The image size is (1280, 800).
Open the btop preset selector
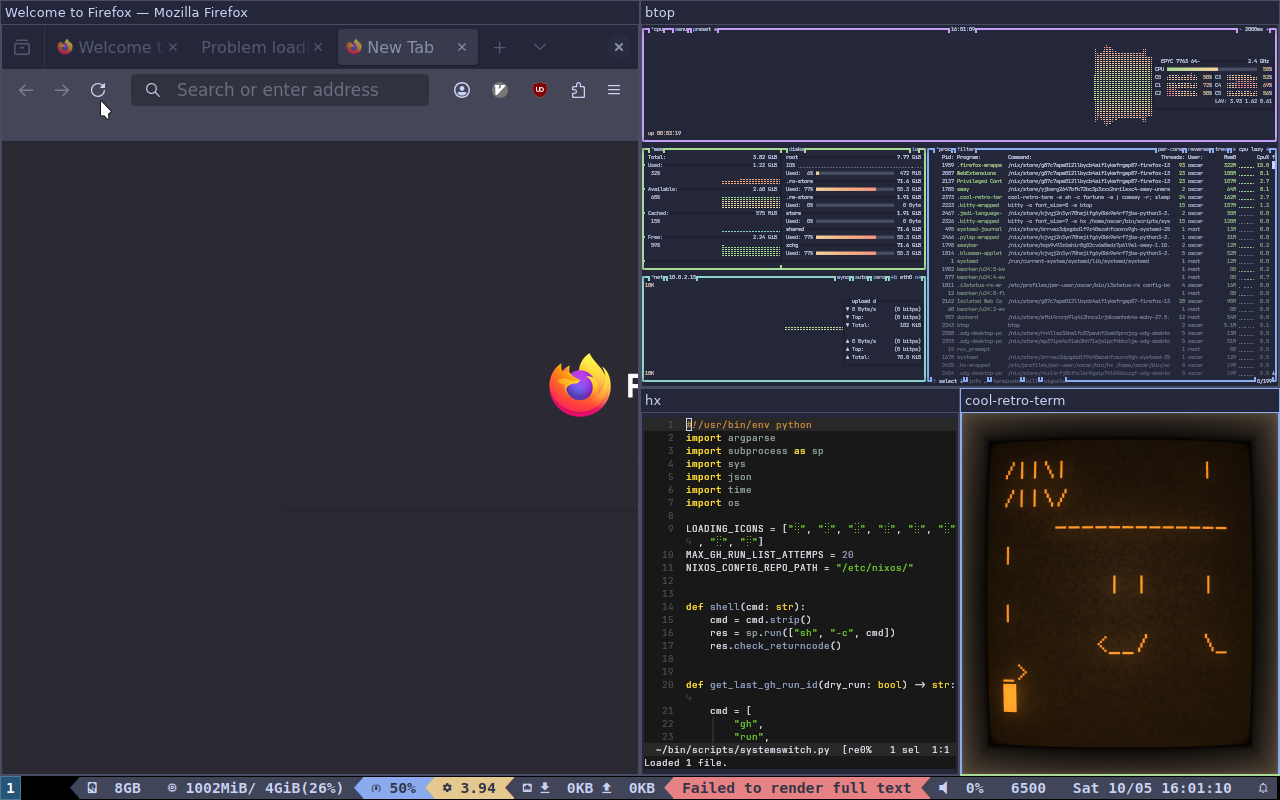pos(703,29)
